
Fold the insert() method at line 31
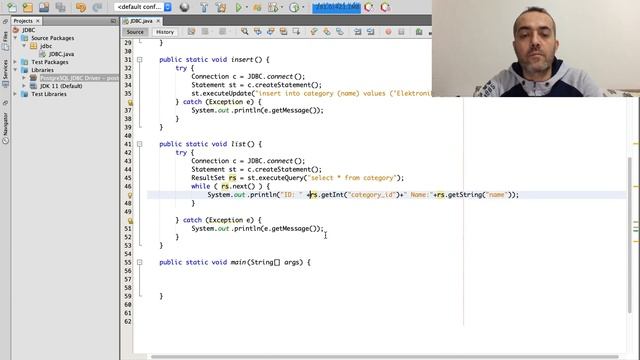point(140,60)
